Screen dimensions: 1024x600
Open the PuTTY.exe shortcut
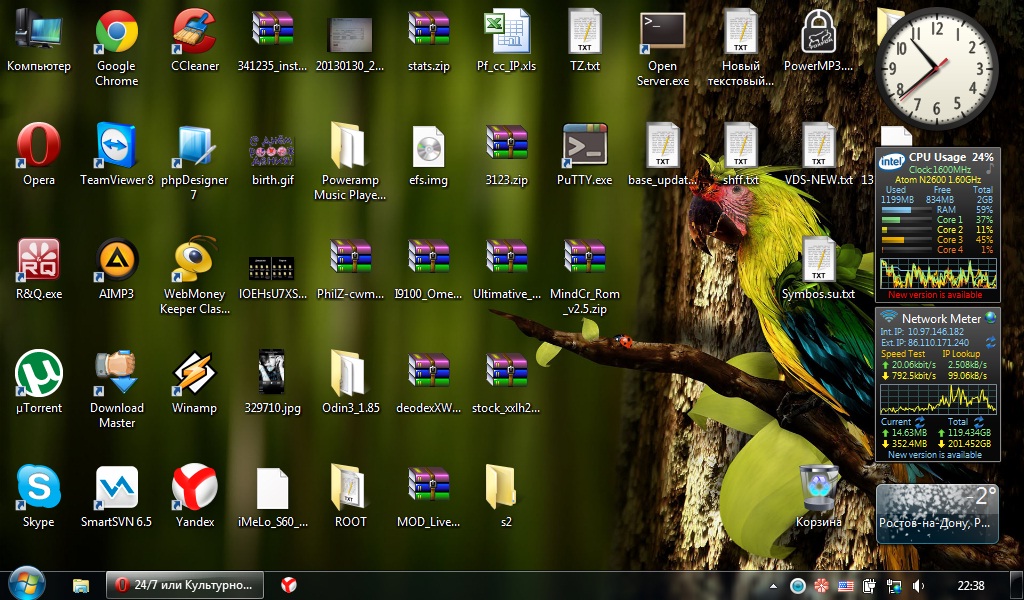coord(584,147)
